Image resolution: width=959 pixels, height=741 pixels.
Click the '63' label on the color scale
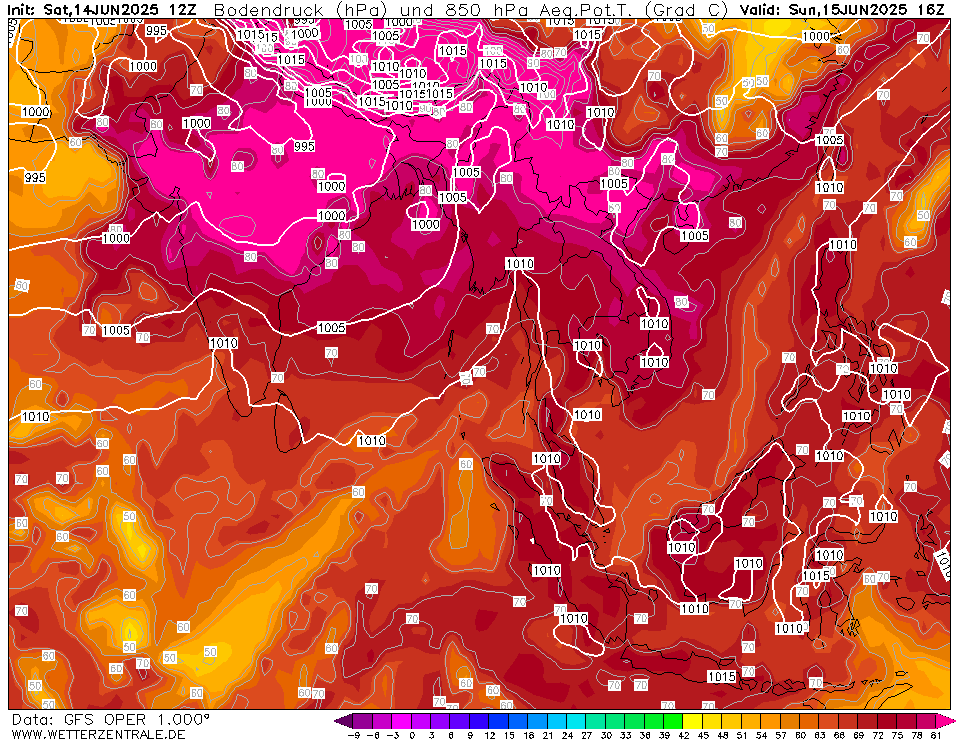coord(820,735)
